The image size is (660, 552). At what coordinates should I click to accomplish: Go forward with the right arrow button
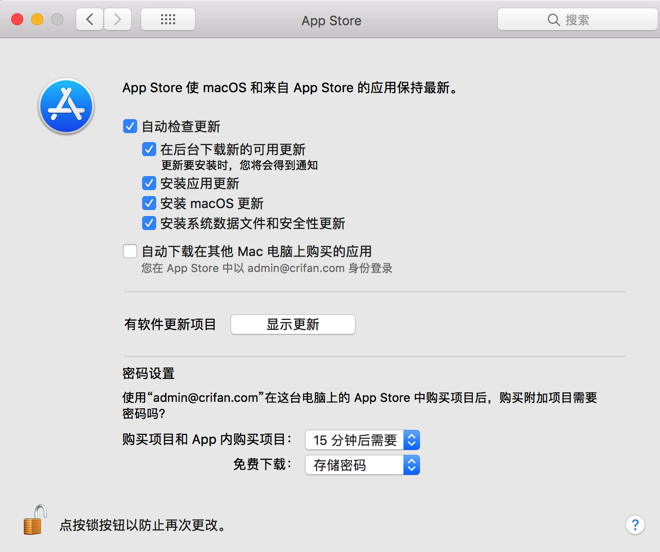point(118,19)
